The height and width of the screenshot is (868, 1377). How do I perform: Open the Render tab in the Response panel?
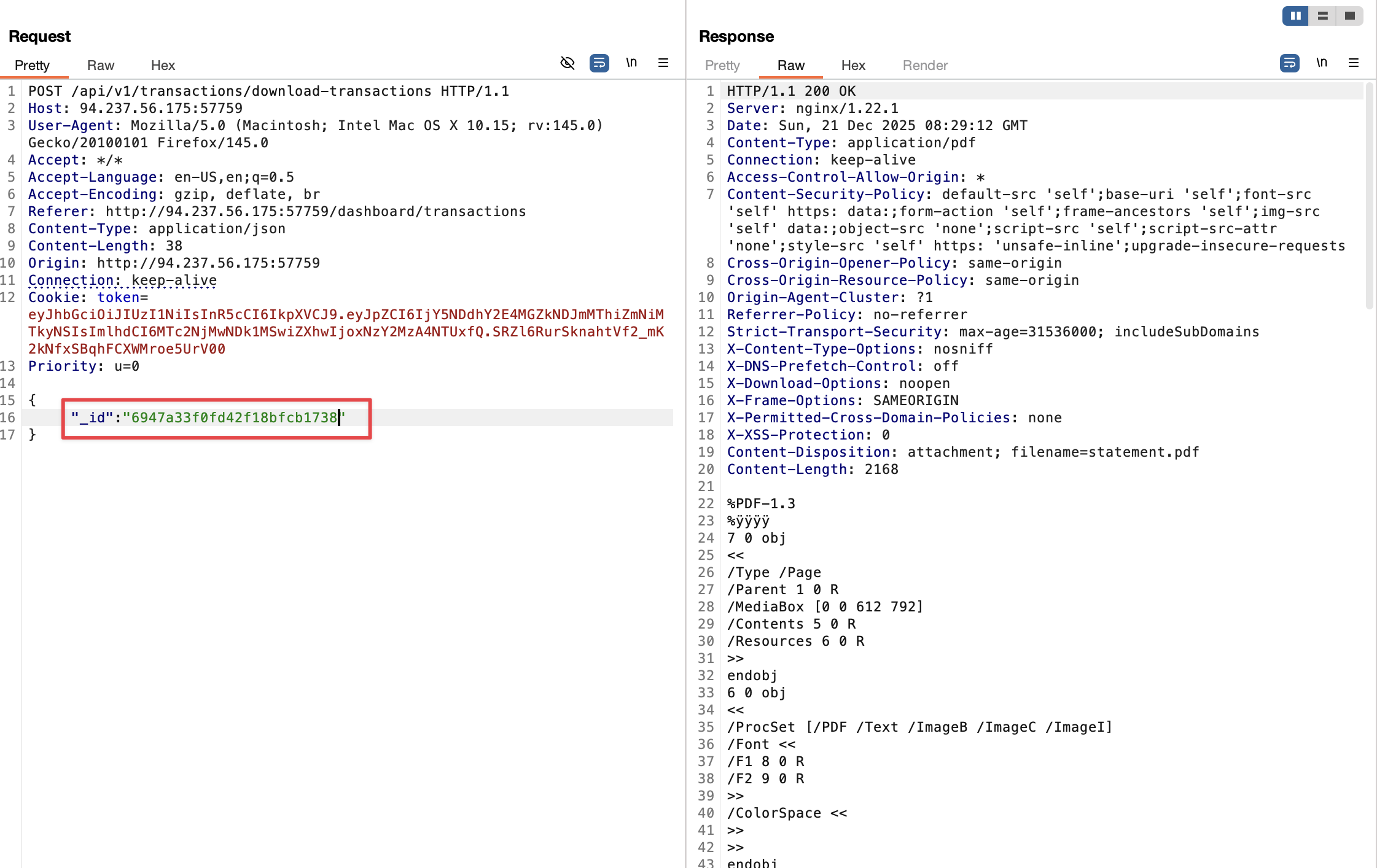click(924, 65)
